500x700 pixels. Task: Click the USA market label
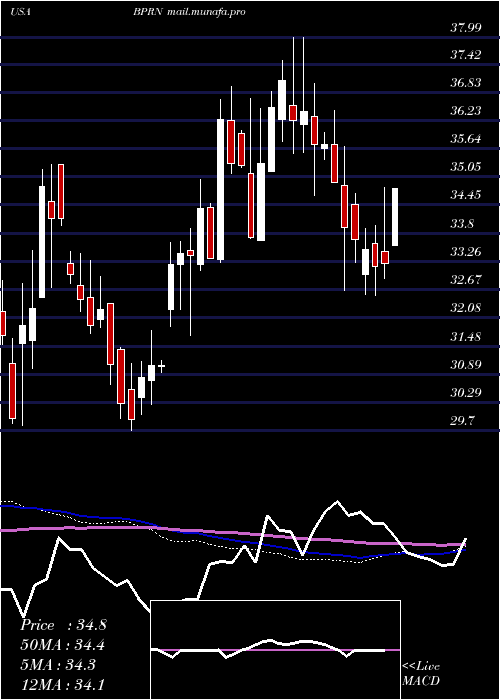point(20,12)
